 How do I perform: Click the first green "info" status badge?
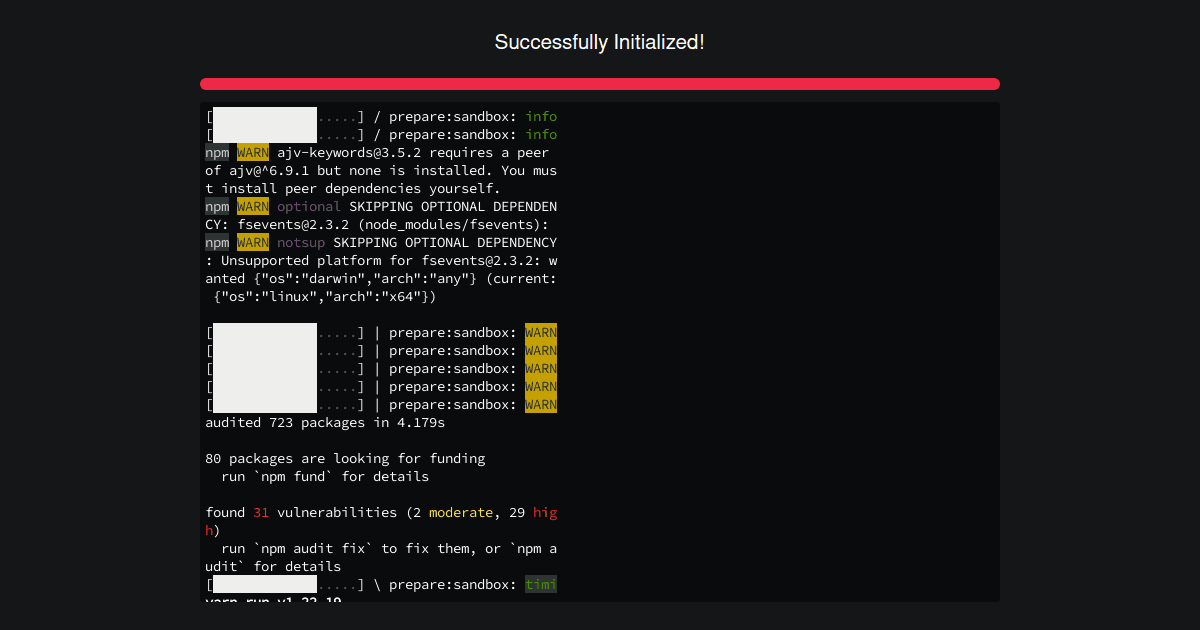(x=541, y=116)
